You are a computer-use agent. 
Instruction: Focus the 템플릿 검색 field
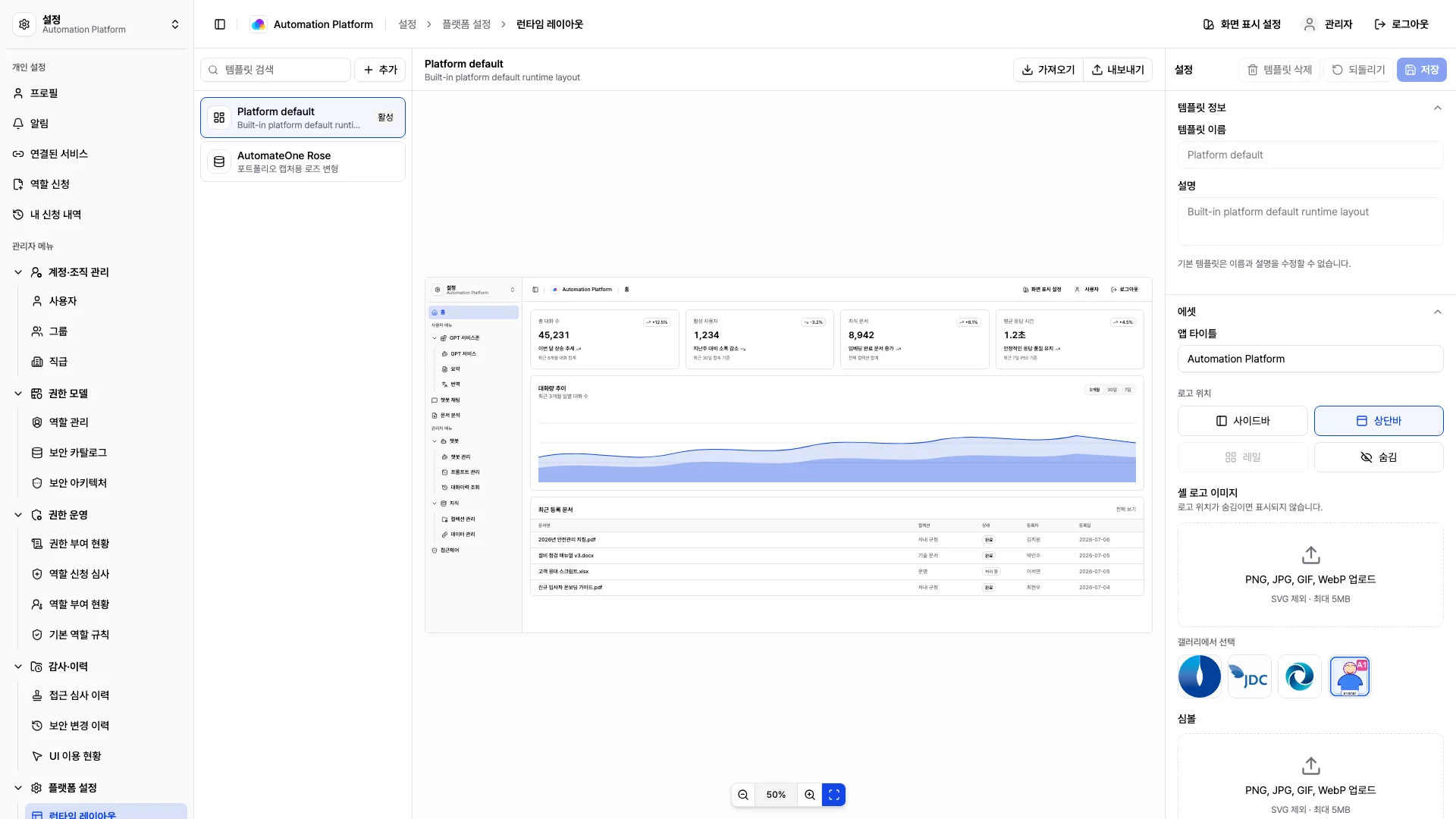pyautogui.click(x=275, y=70)
